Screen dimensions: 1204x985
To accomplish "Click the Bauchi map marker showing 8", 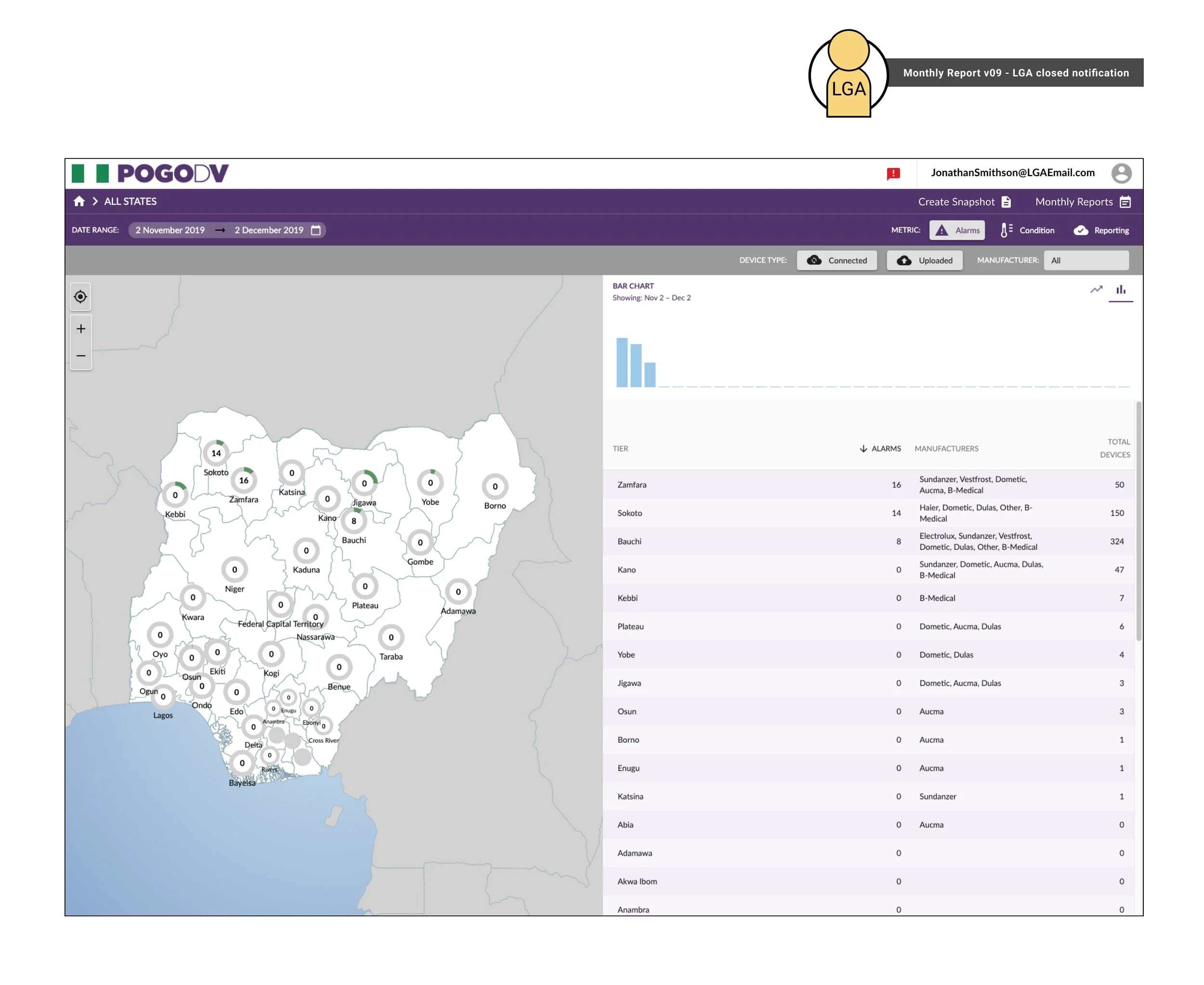I will pyautogui.click(x=353, y=521).
